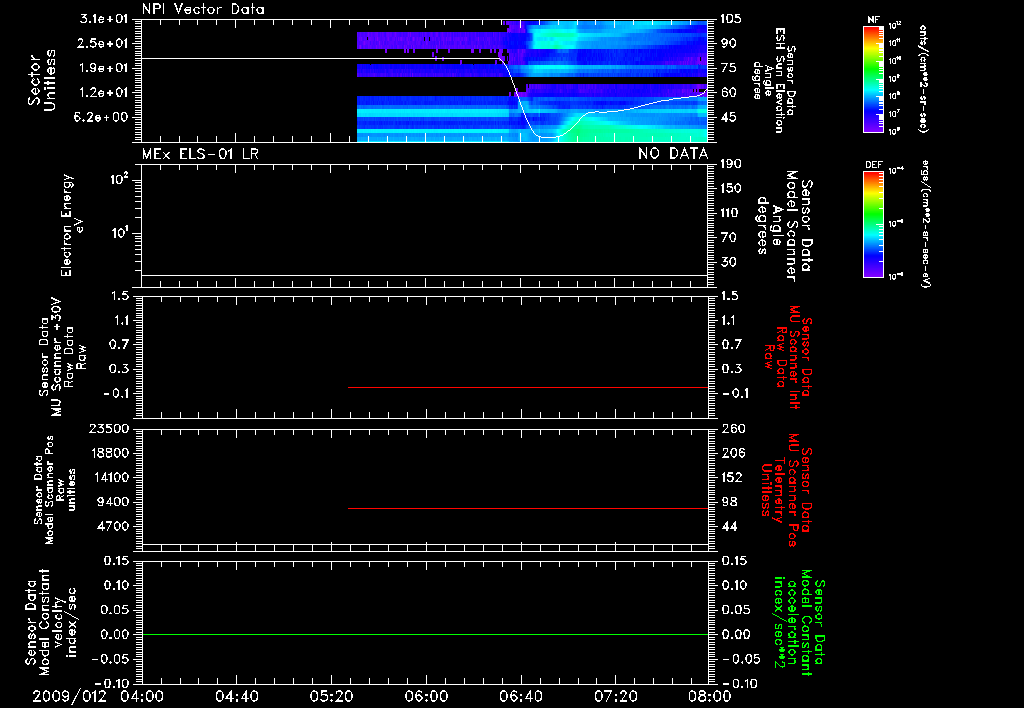
Task: Click the 05:20 time axis label
Action: [331, 696]
